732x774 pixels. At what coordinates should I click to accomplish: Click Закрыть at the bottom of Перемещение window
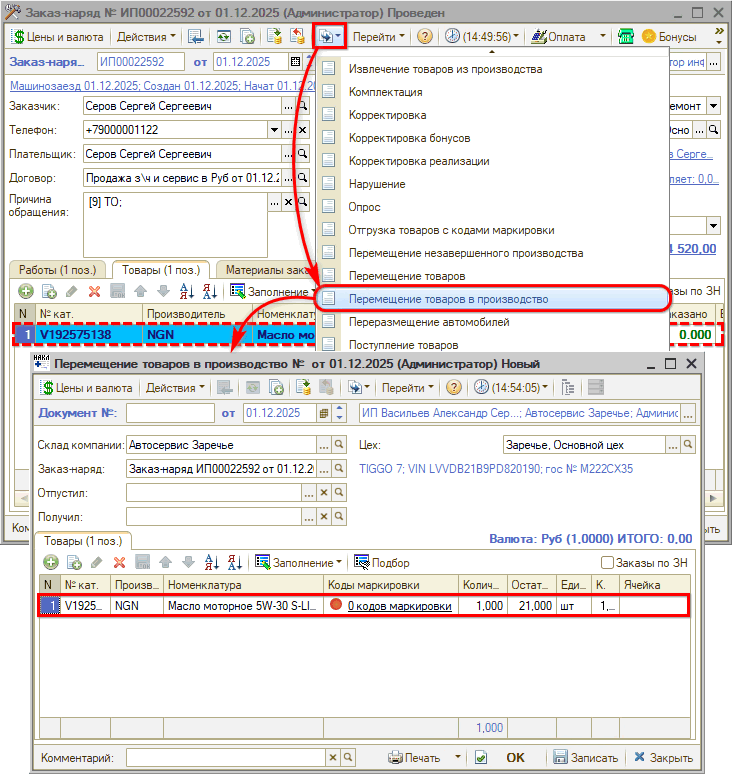point(663,758)
